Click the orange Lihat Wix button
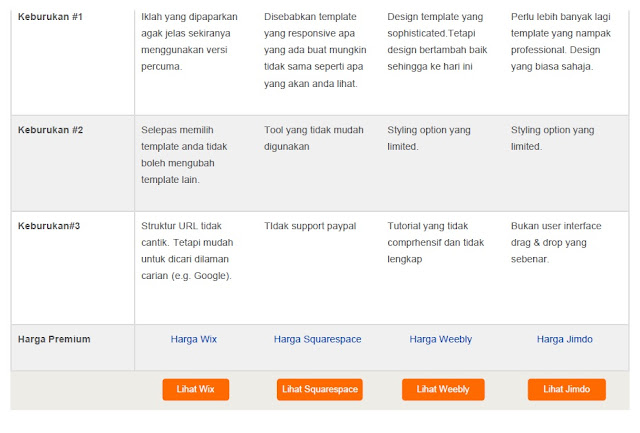The width and height of the screenshot is (640, 433). click(196, 389)
